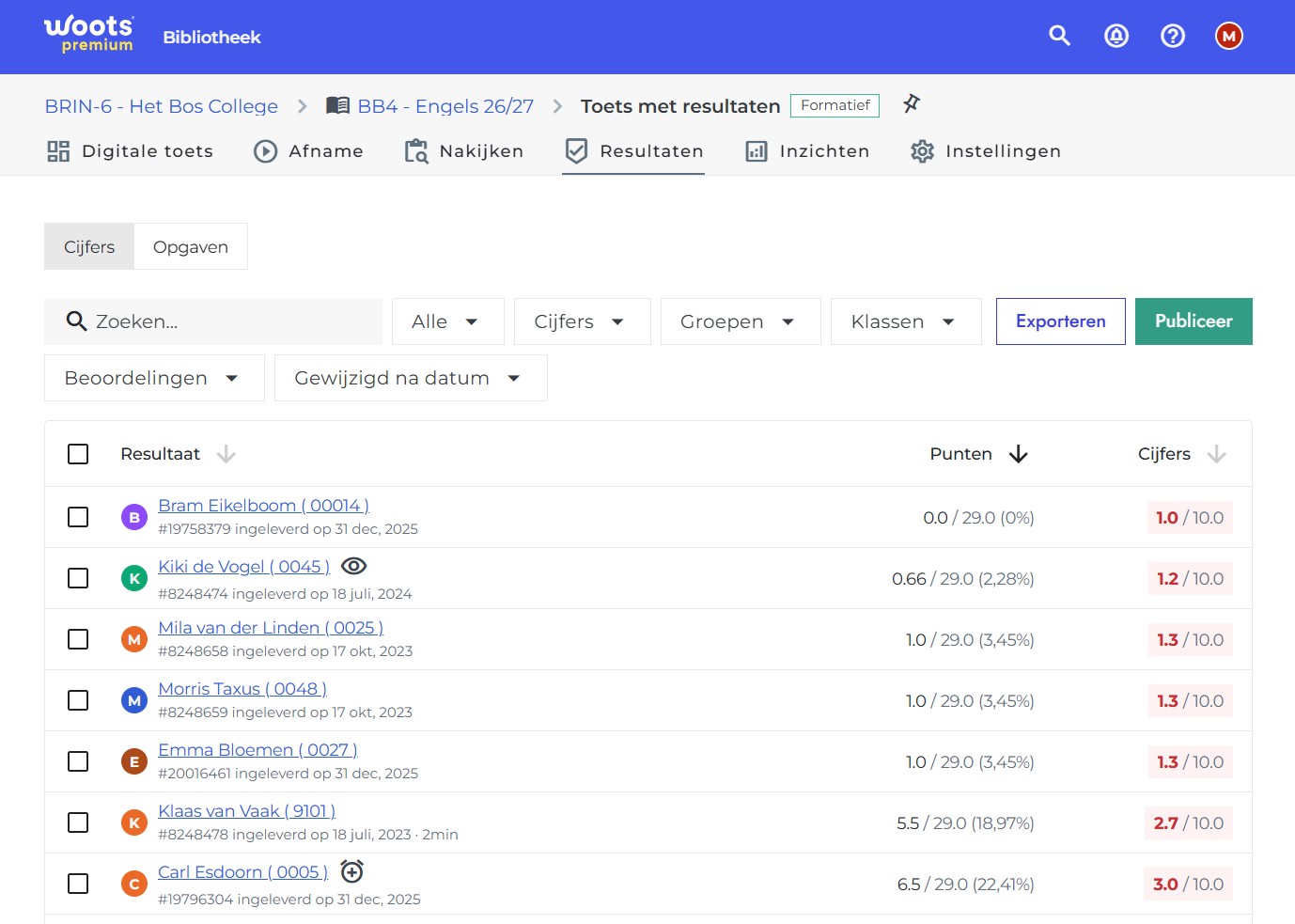Sort by Cijfers column arrow
This screenshot has height=924, width=1295.
point(1216,454)
